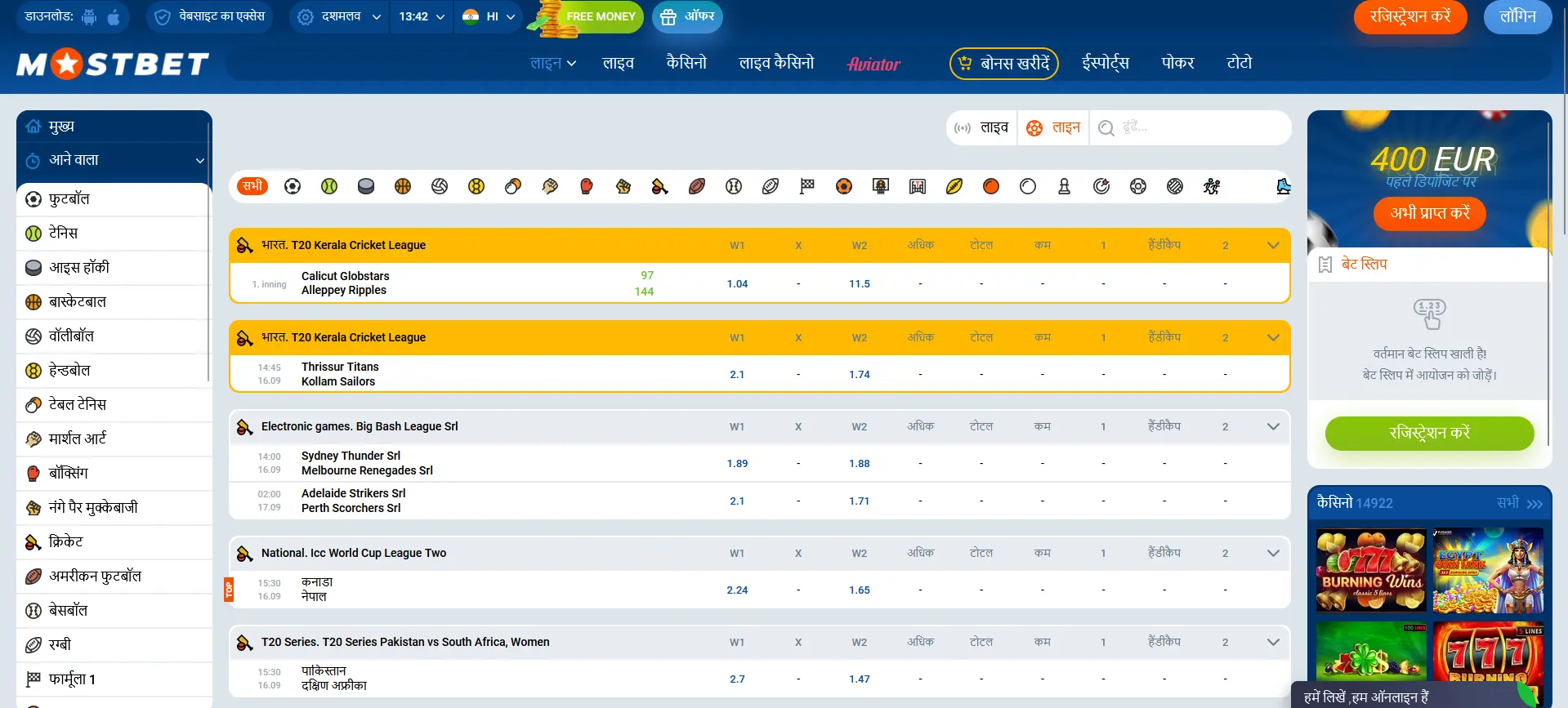Click the Mostbet logo

click(113, 64)
